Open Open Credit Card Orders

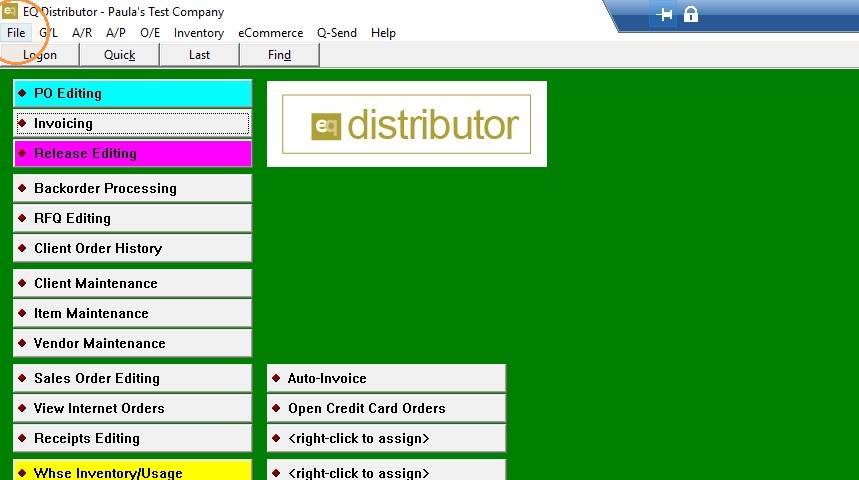[386, 408]
